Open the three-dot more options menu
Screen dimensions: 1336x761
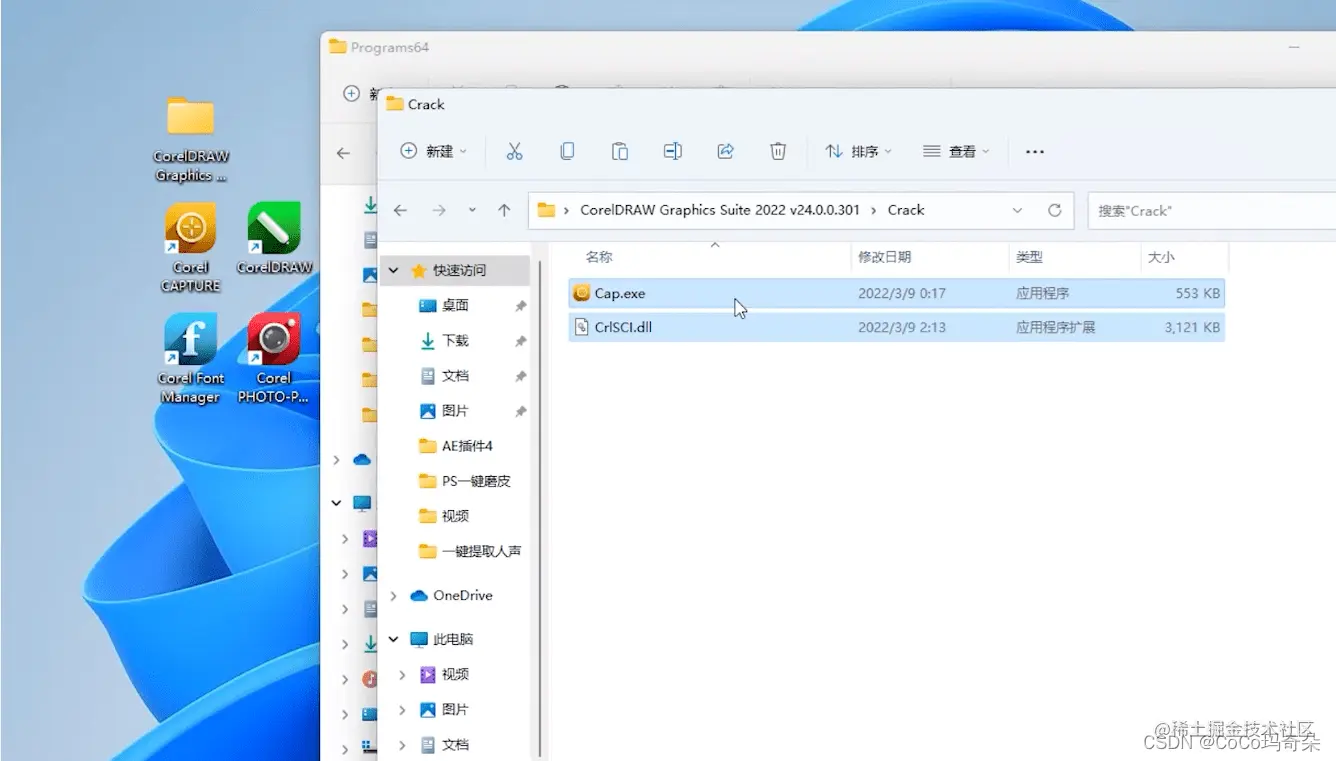[1035, 152]
